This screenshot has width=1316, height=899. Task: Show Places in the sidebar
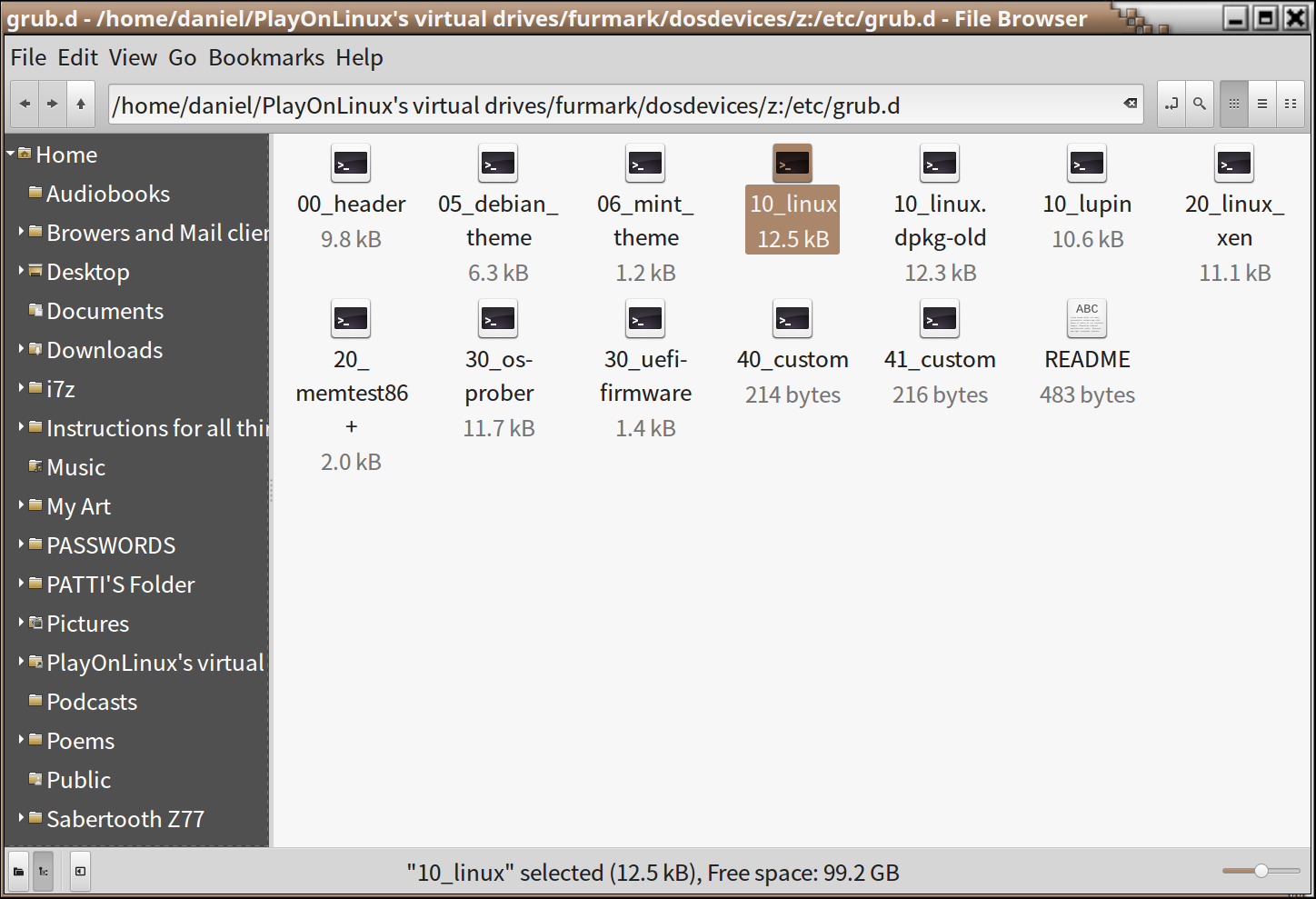[x=18, y=871]
